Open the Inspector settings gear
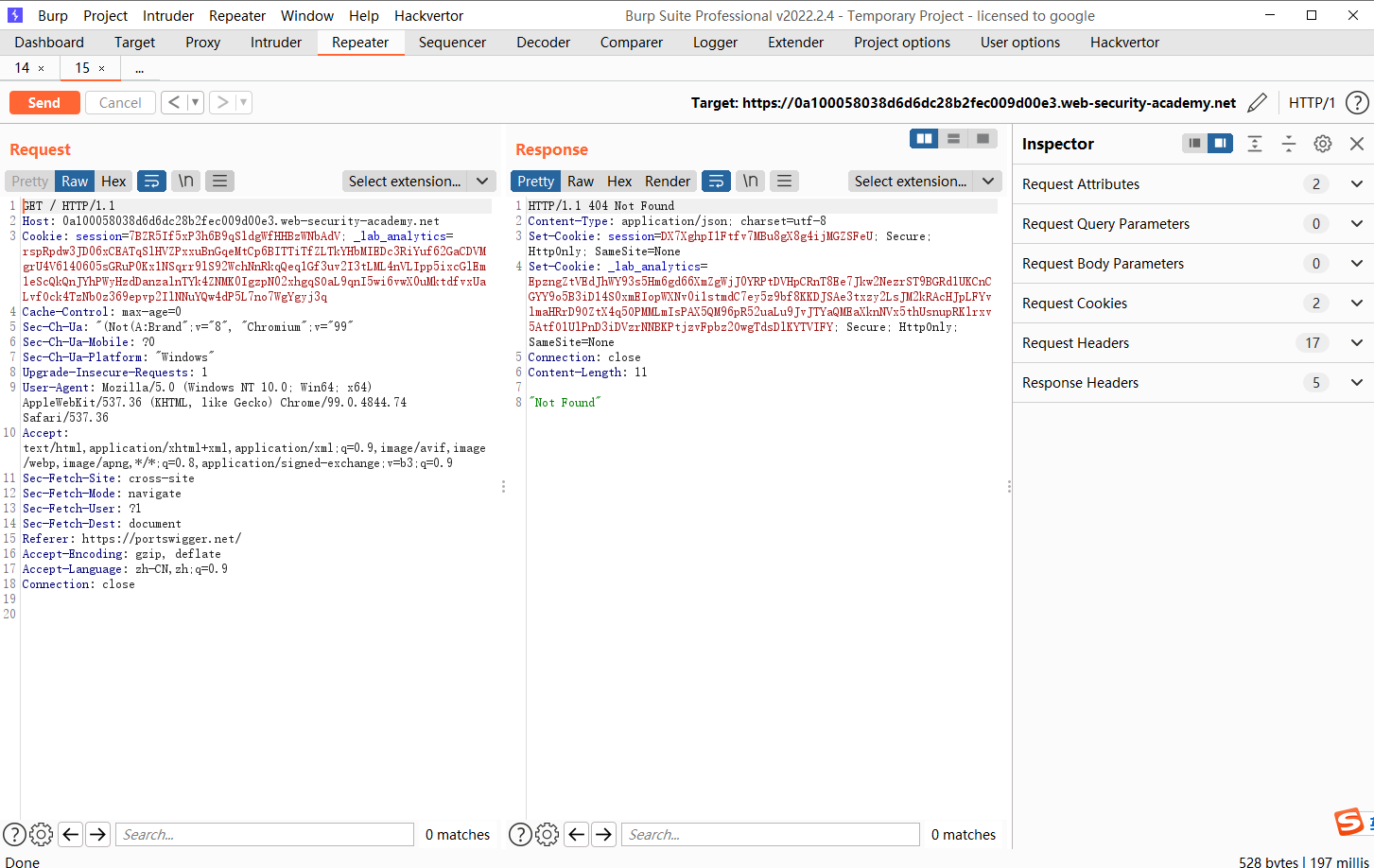This screenshot has height=868, width=1374. click(1322, 143)
